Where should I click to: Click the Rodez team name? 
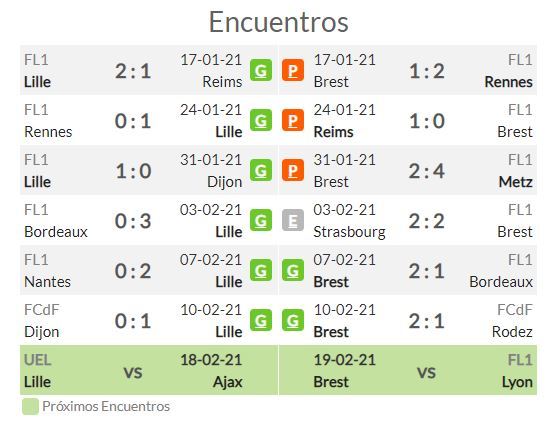pos(512,332)
